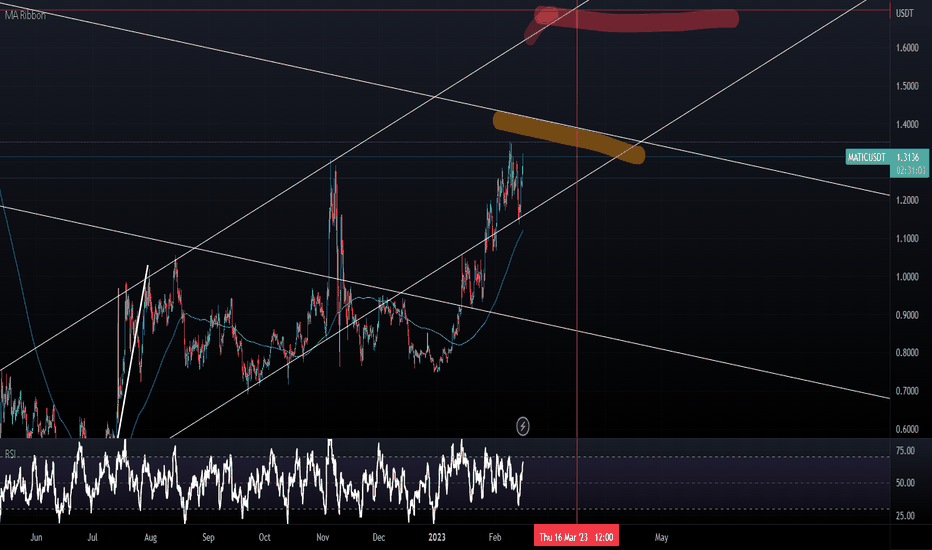Select the orange highlighted resistance zone drawing
This screenshot has width=932, height=550.
569,137
